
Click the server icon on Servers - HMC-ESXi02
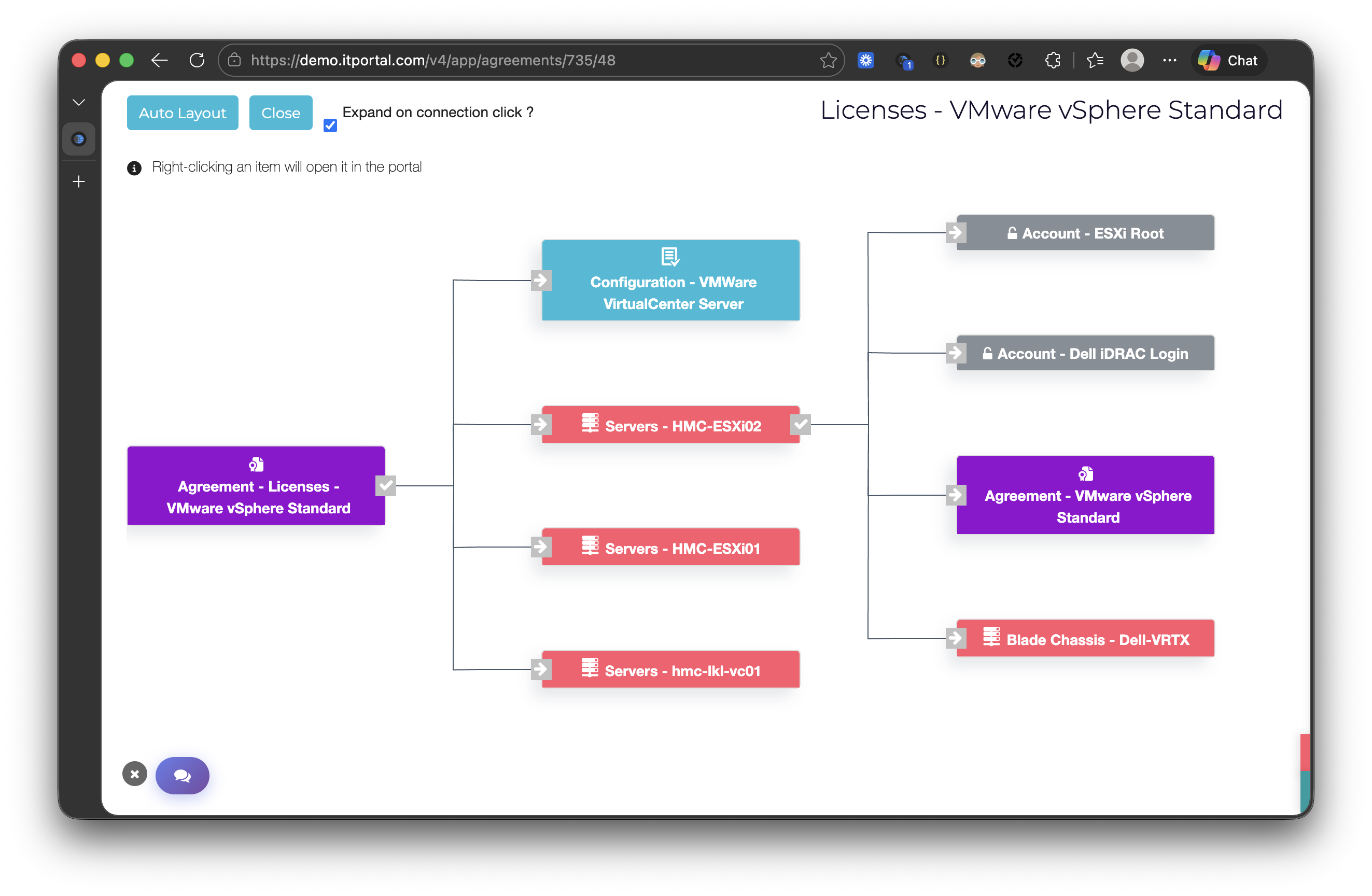pos(590,425)
